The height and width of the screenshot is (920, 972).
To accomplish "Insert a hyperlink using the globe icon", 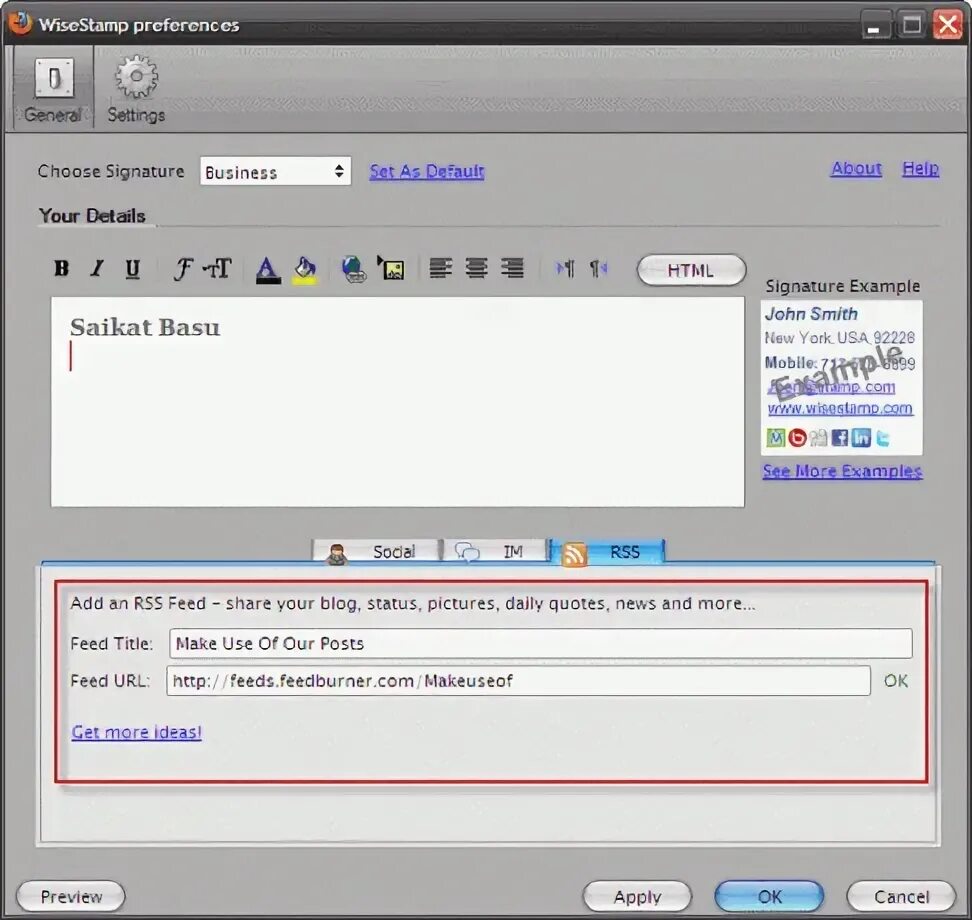I will pos(353,269).
